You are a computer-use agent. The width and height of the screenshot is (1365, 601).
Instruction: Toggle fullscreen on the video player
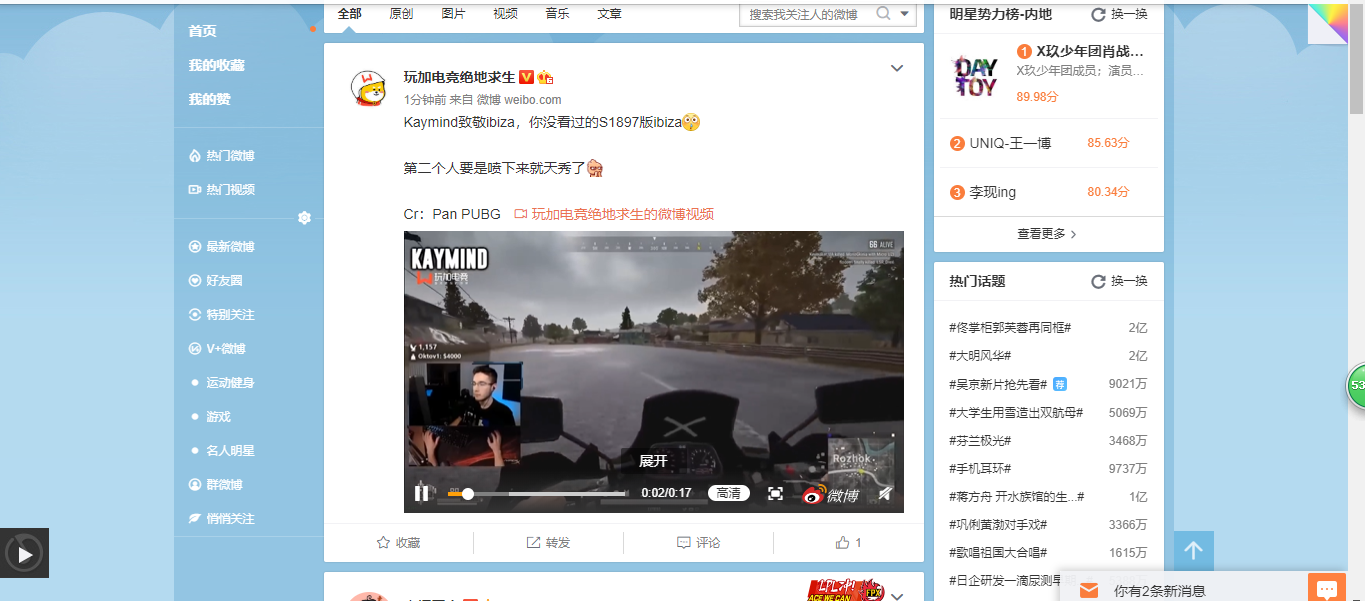[x=775, y=493]
